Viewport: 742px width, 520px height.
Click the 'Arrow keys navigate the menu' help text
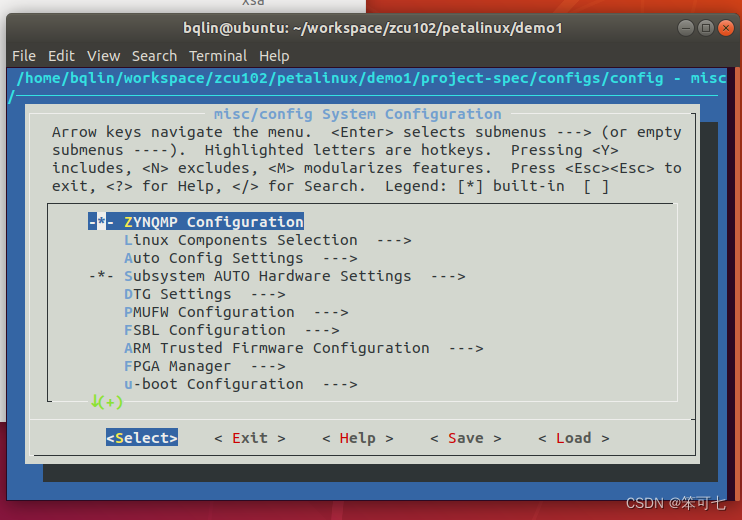pyautogui.click(x=182, y=132)
